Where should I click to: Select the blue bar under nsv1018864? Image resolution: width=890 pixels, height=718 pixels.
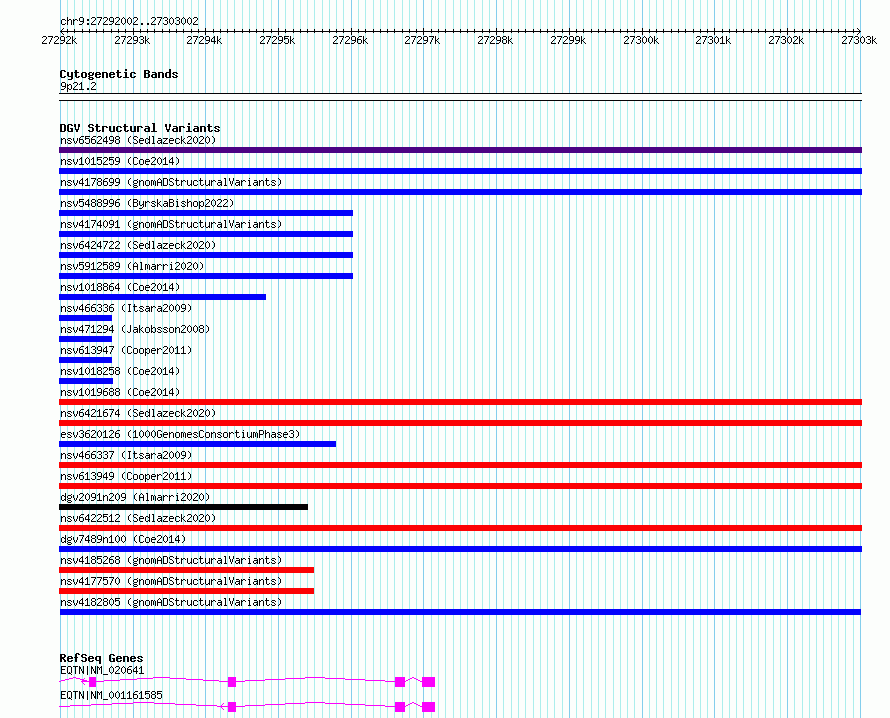(x=162, y=297)
